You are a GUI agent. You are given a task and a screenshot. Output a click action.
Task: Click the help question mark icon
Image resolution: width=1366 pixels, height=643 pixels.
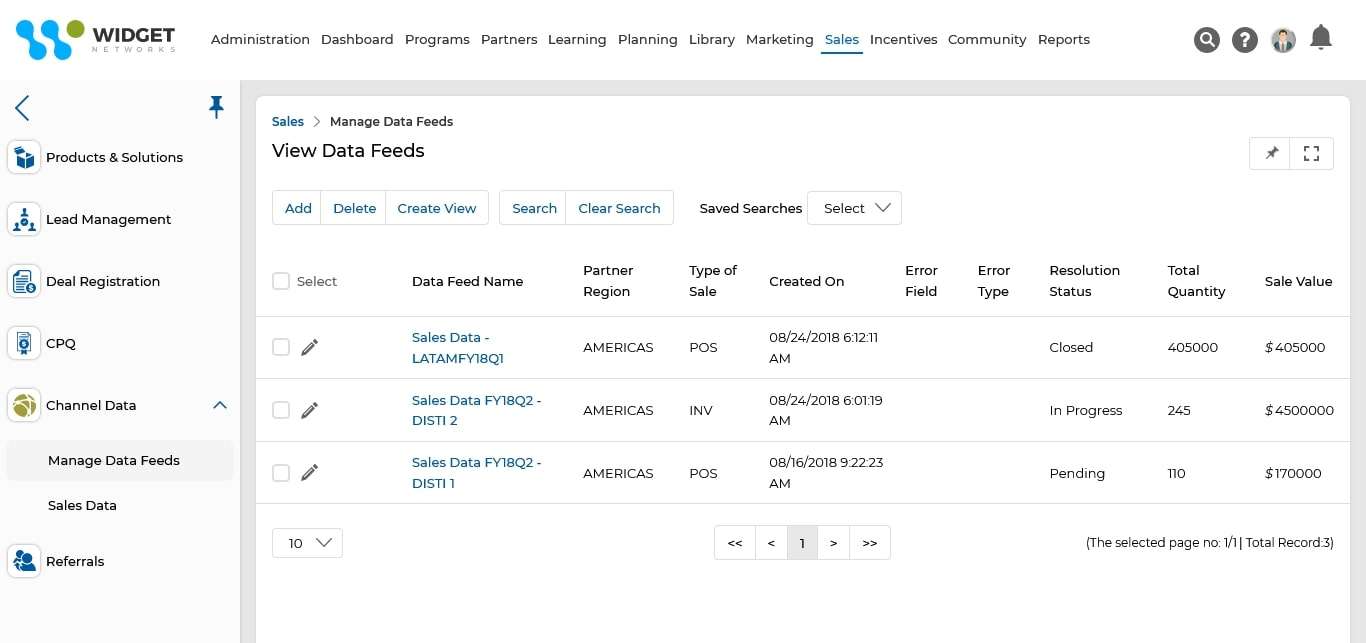(x=1244, y=40)
